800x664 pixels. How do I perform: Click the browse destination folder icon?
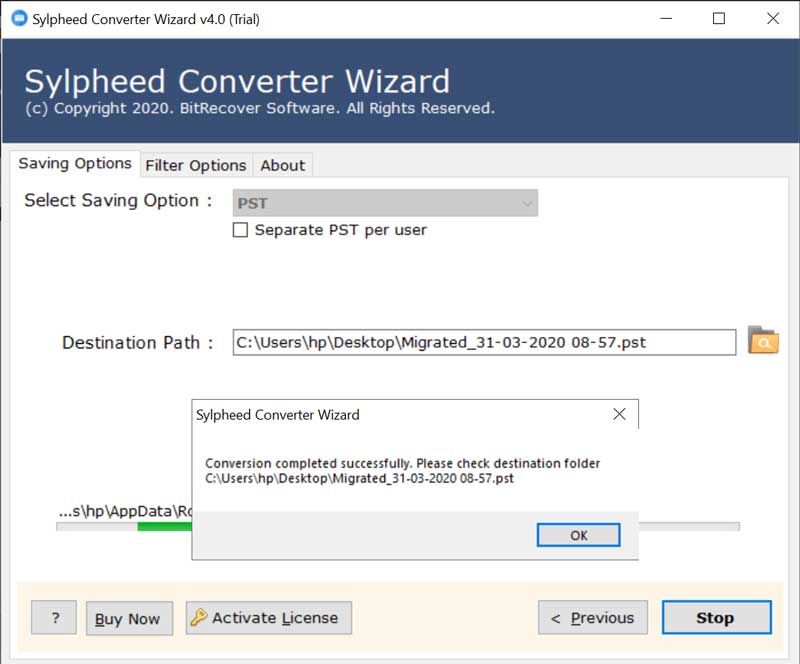pos(763,340)
